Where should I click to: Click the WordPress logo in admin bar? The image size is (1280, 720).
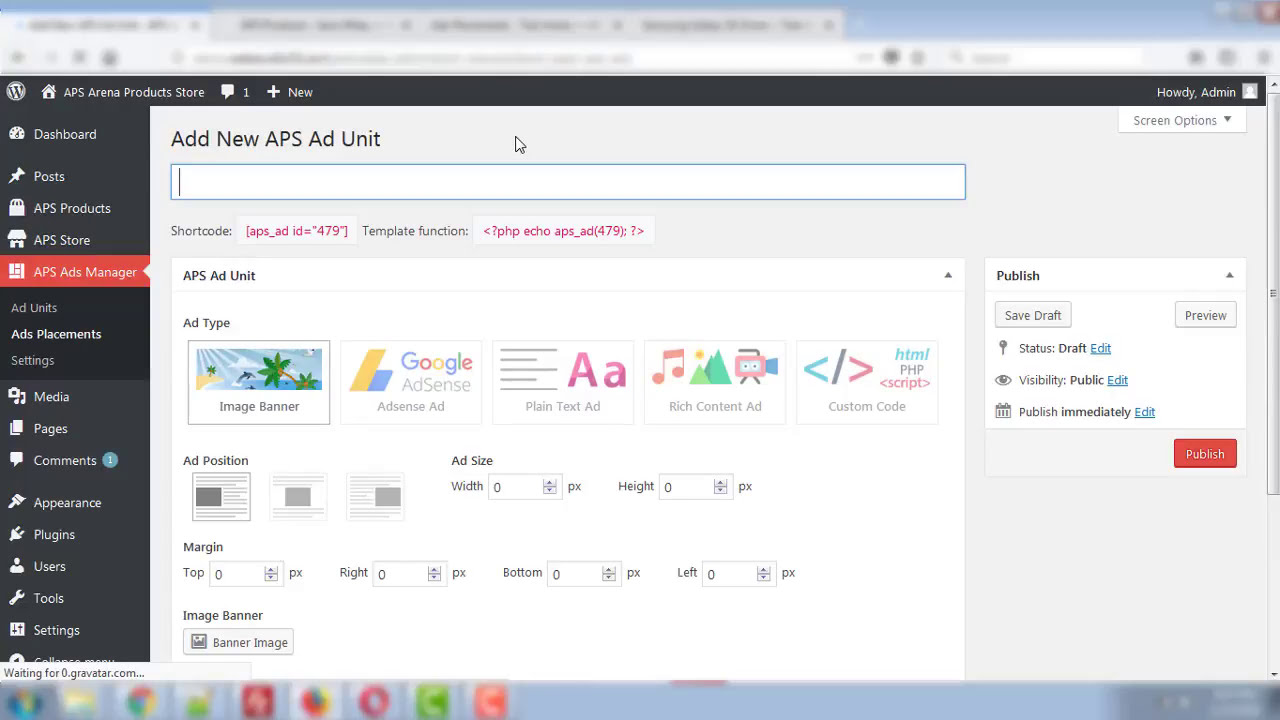point(16,91)
